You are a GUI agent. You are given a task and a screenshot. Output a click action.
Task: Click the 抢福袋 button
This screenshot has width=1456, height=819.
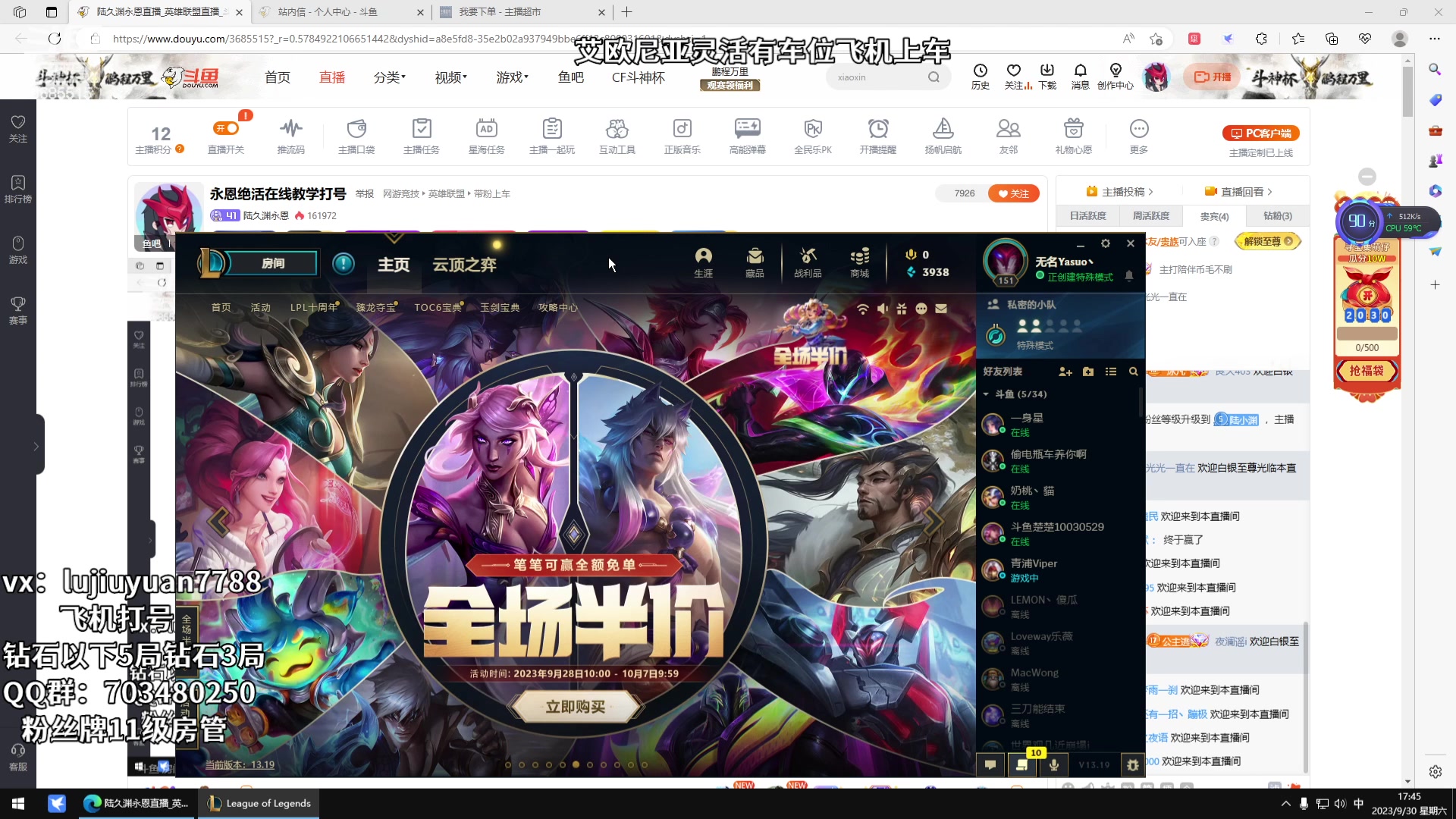[x=1367, y=371]
